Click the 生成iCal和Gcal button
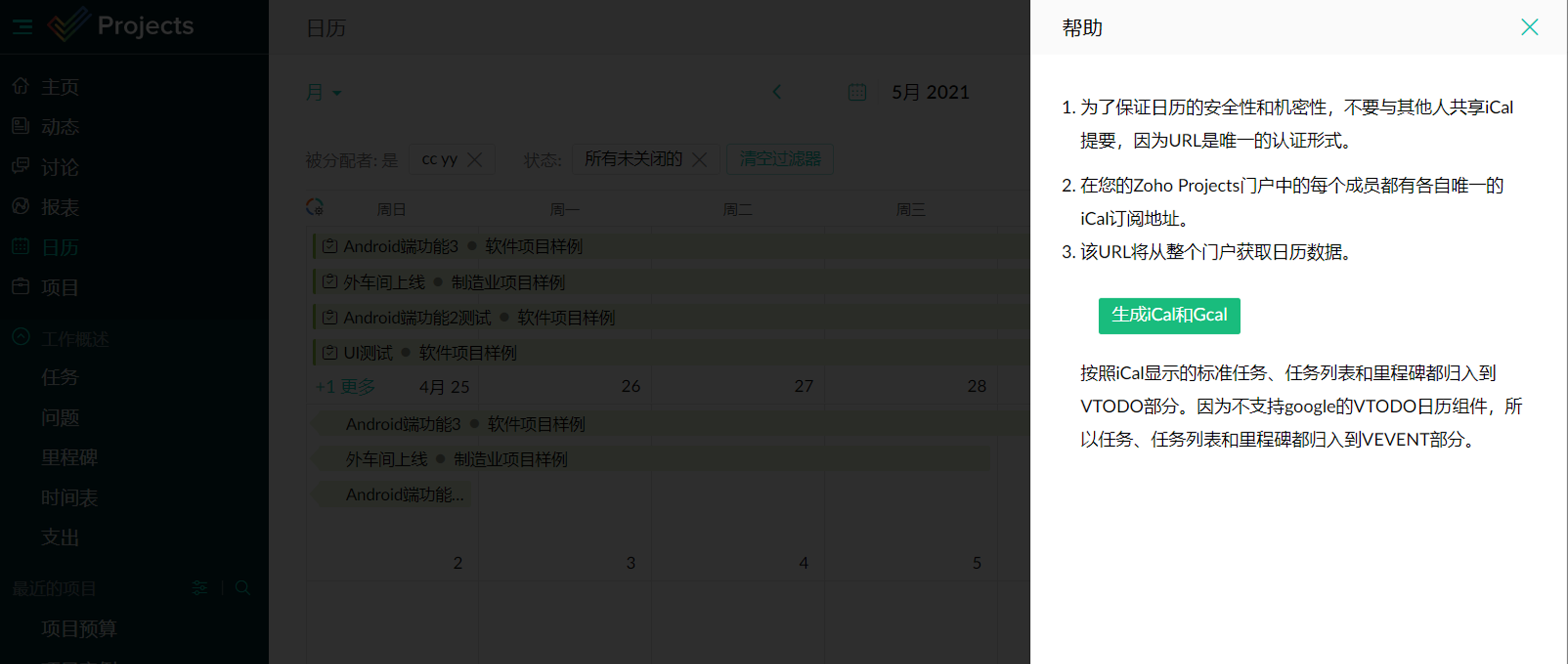This screenshot has width=1568, height=664. pyautogui.click(x=1169, y=315)
